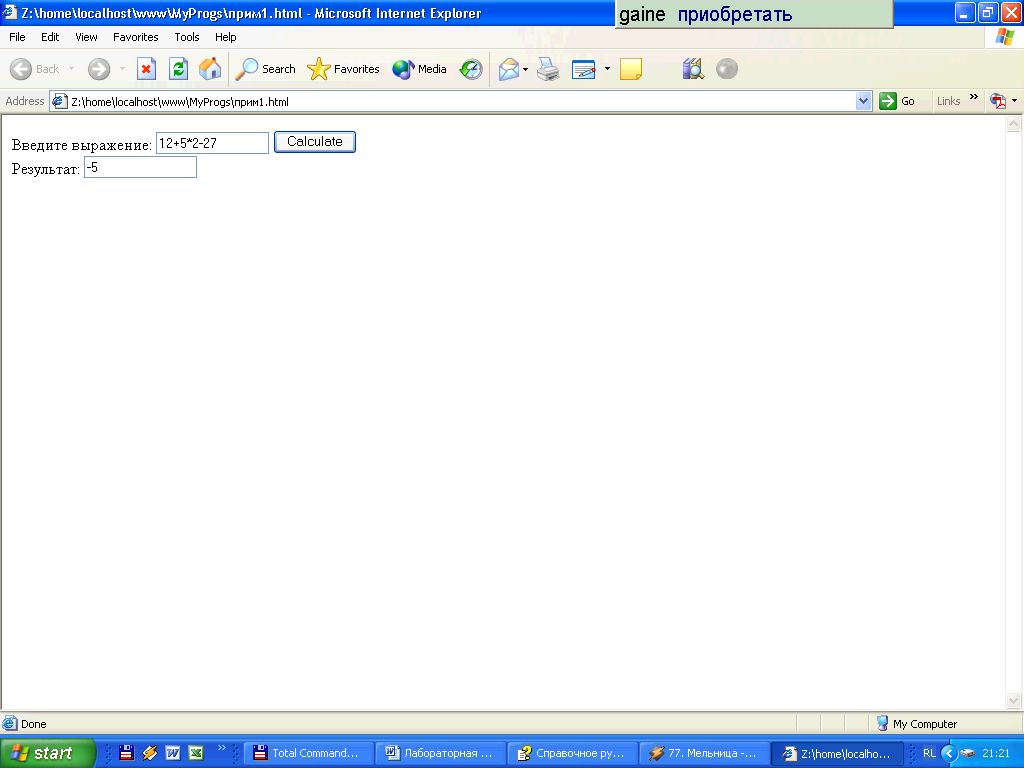Open the History clock icon
The image size is (1024, 768).
[x=471, y=69]
